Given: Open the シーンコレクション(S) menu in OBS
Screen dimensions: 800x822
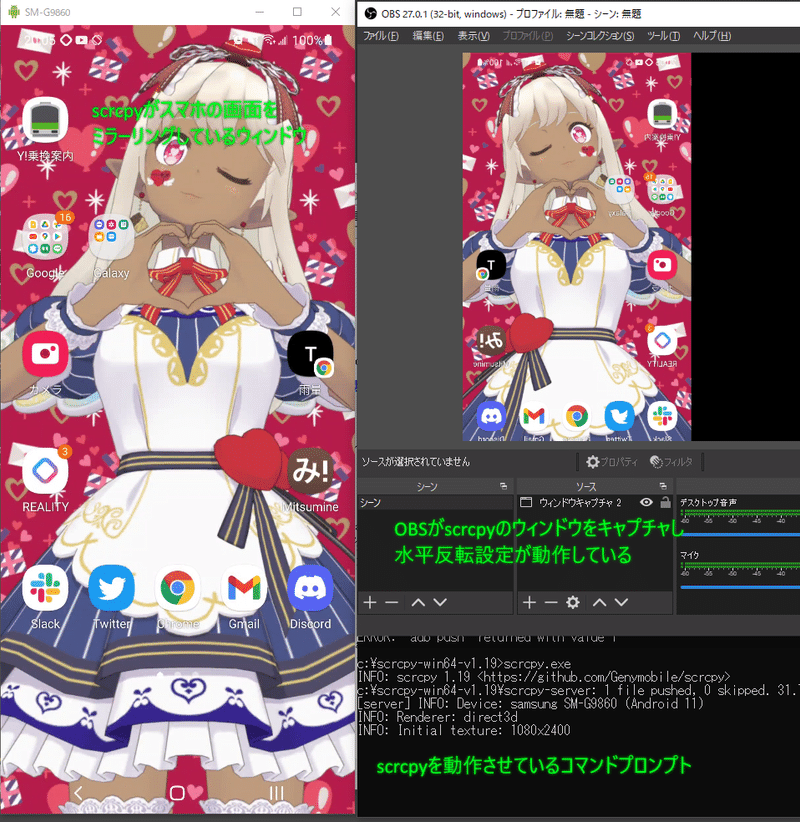Looking at the screenshot, I should [600, 36].
